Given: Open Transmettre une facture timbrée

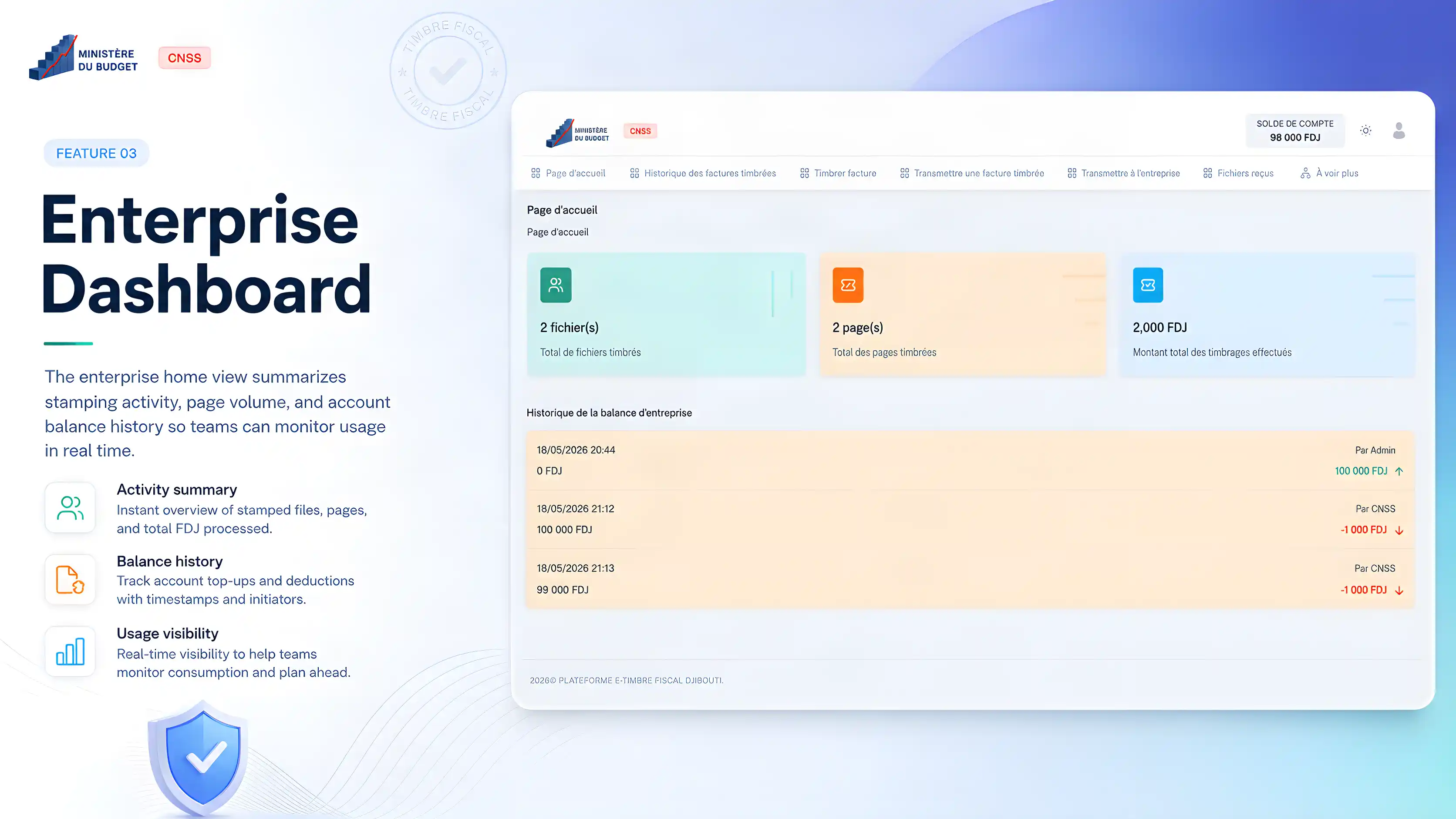Looking at the screenshot, I should coord(972,173).
